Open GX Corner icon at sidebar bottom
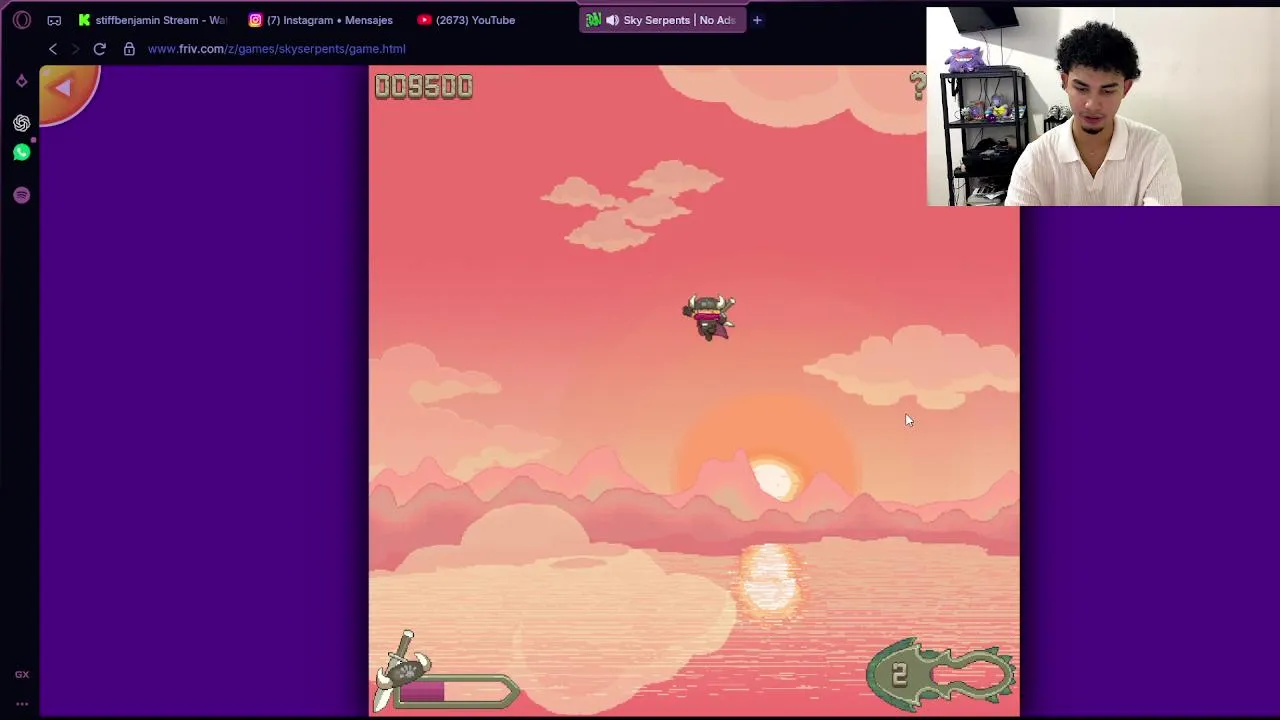 click(x=22, y=675)
